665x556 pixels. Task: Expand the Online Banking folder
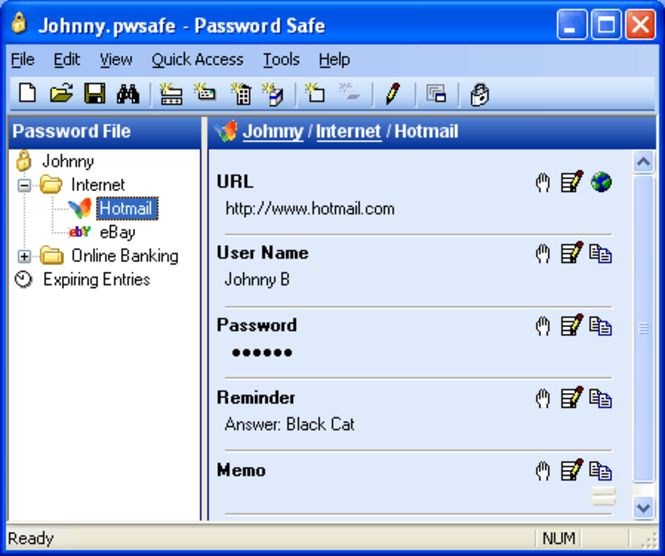click(x=24, y=256)
